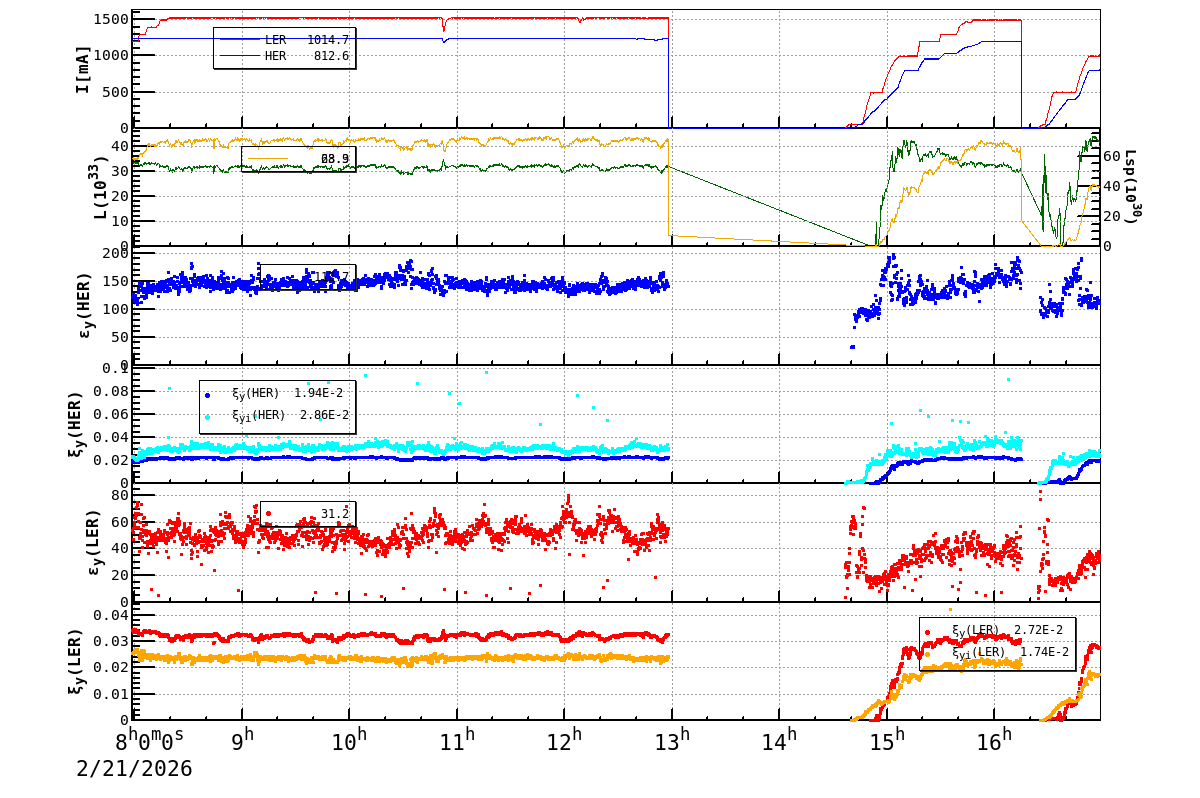This screenshot has height=798, width=1200.
Task: Click the 200 tick on εy(HER) axis
Action: [x=114, y=254]
